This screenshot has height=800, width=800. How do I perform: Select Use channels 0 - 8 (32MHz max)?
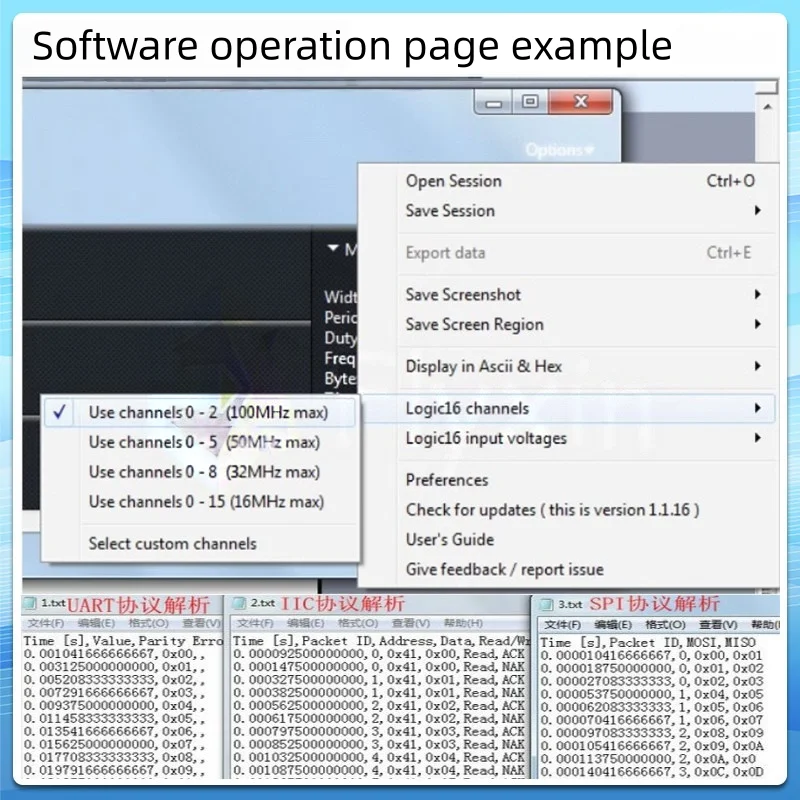pos(200,472)
